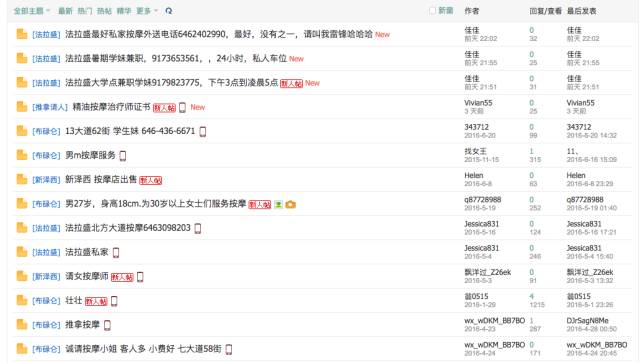Screen dimensions: 640x363
Task: Open the [法拉盛] category tag on first thread
Action: point(46,35)
